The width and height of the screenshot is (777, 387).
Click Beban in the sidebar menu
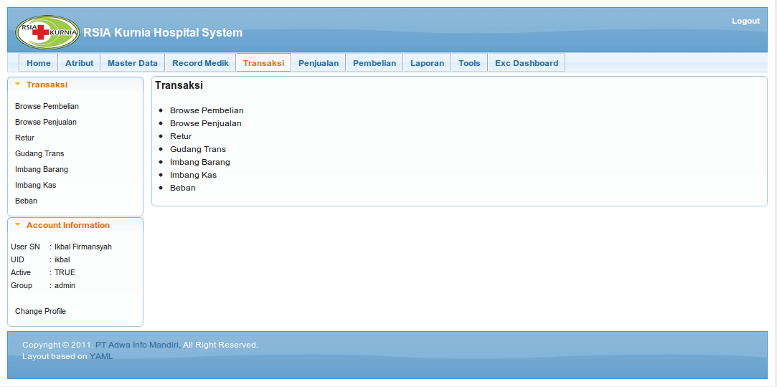(x=26, y=201)
